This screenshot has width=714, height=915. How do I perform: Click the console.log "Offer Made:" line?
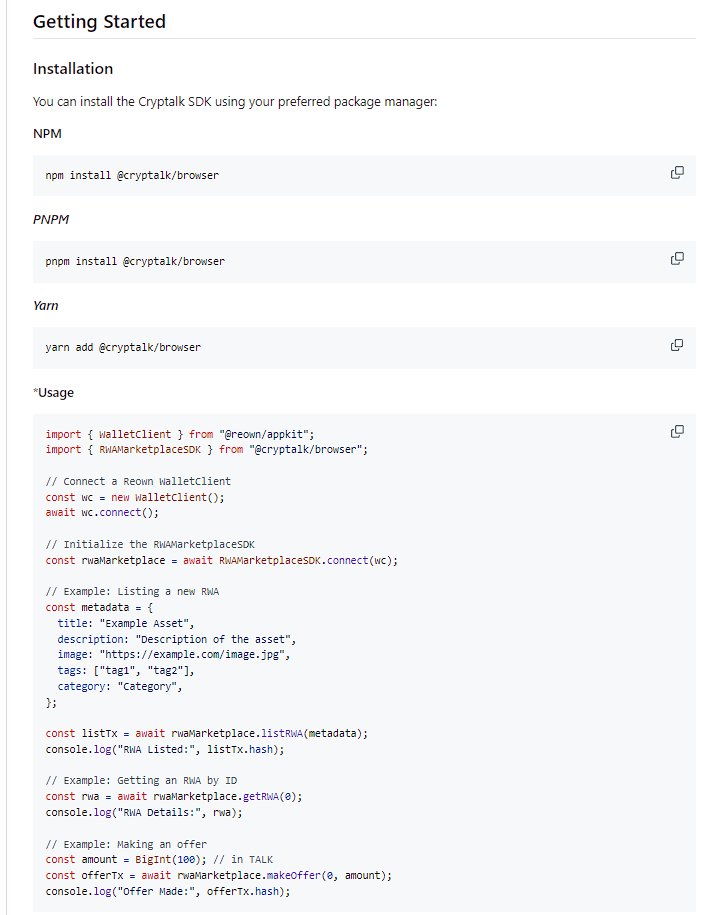168,891
